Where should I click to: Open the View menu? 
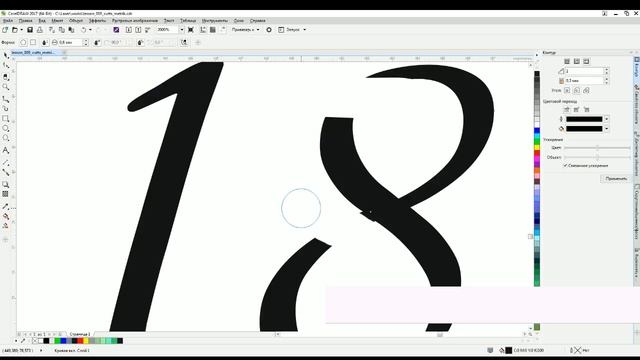click(x=42, y=20)
